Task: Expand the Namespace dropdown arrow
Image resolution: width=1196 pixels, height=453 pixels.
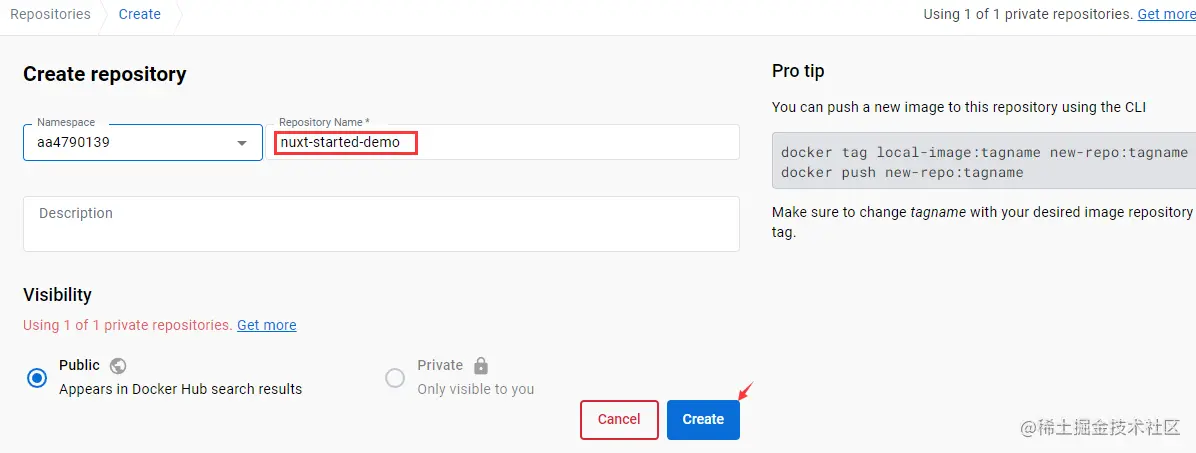Action: 242,143
